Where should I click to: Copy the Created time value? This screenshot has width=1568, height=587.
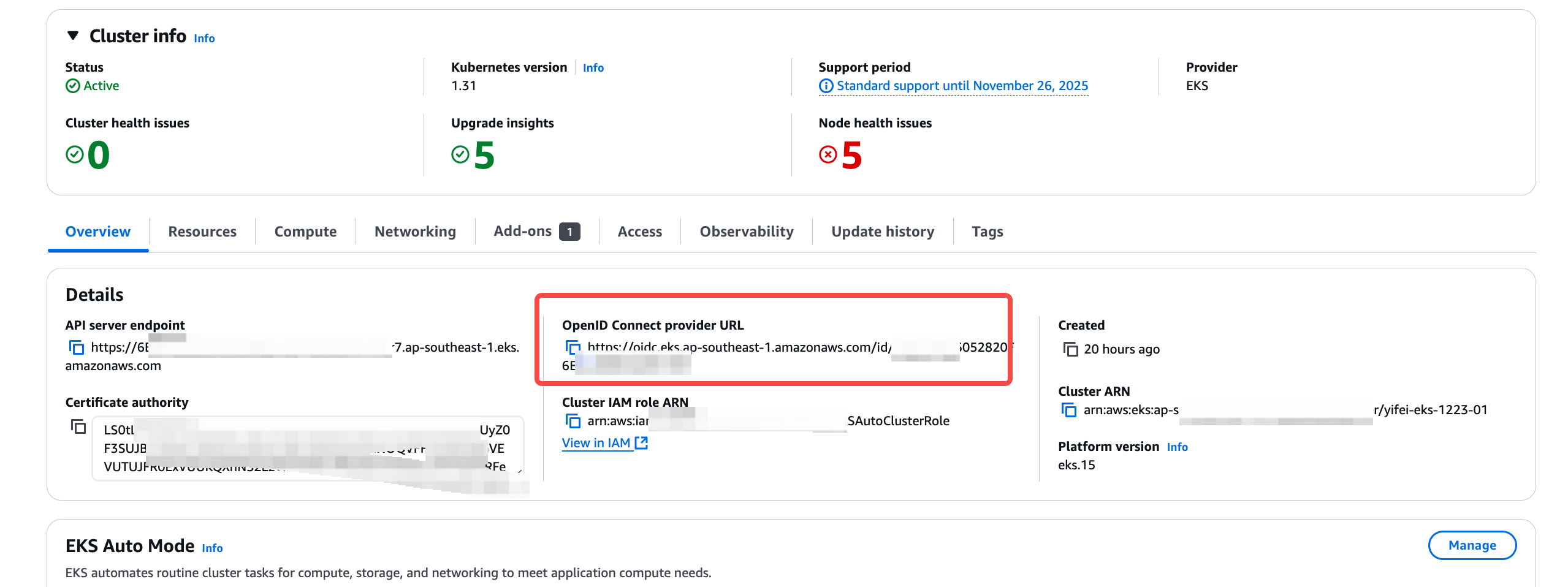[x=1070, y=349]
